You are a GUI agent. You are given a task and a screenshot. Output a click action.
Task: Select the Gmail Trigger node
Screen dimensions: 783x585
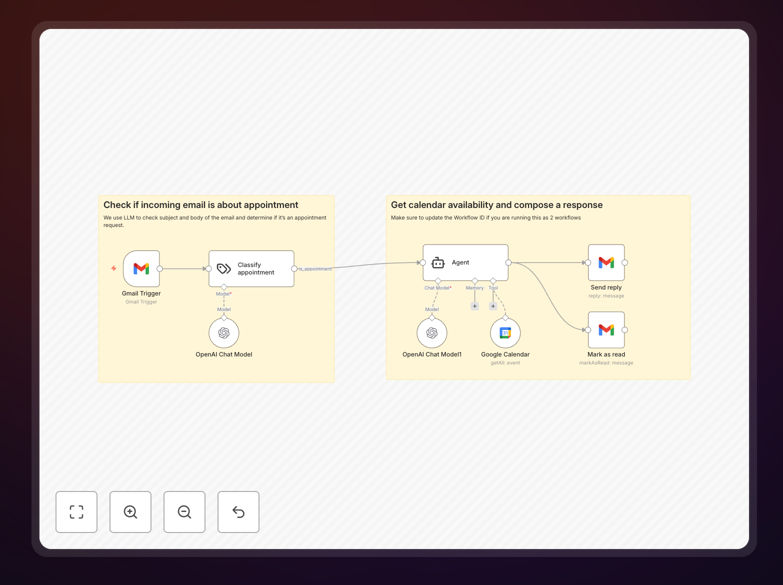point(141,269)
